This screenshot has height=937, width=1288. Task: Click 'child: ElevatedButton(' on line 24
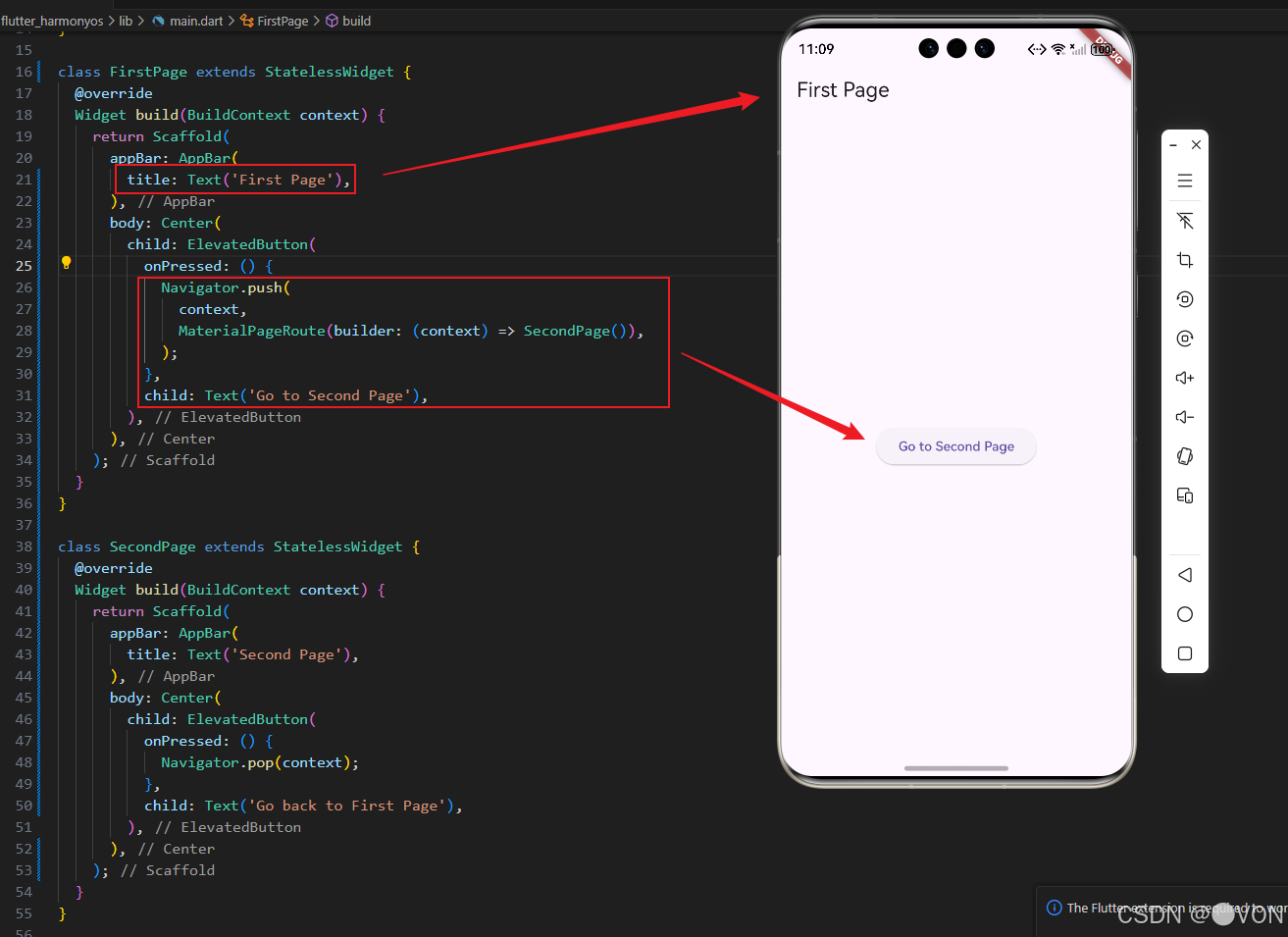click(222, 244)
